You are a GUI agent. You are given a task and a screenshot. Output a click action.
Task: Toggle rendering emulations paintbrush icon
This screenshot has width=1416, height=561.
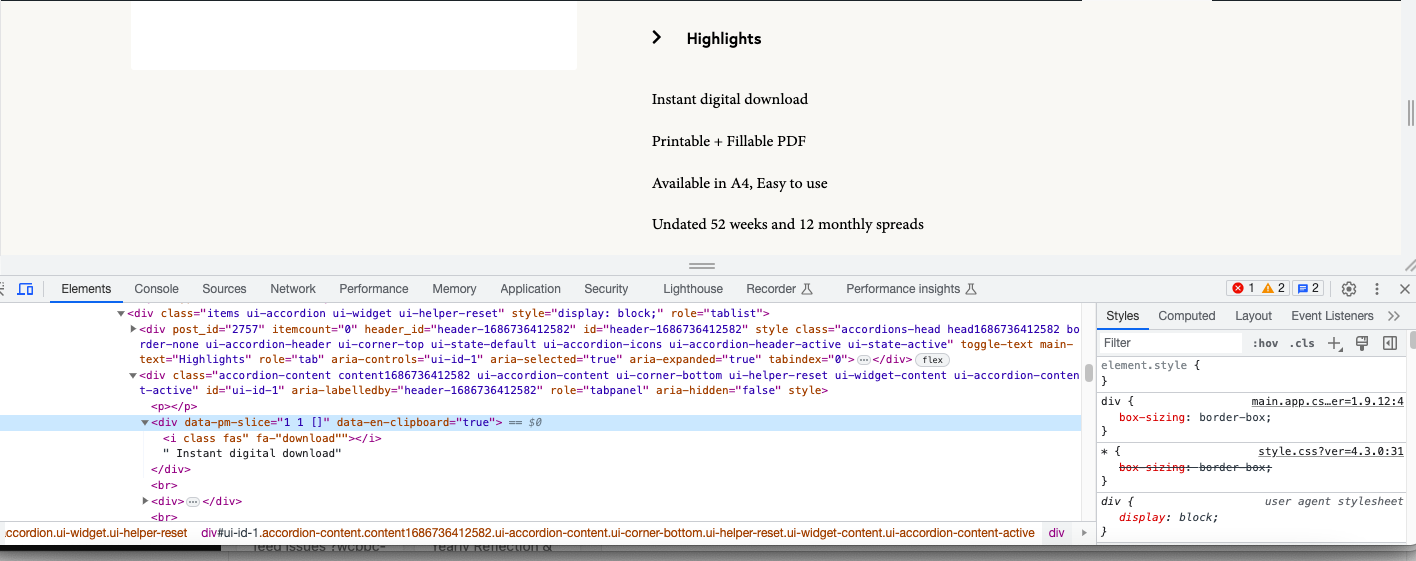(x=1361, y=343)
